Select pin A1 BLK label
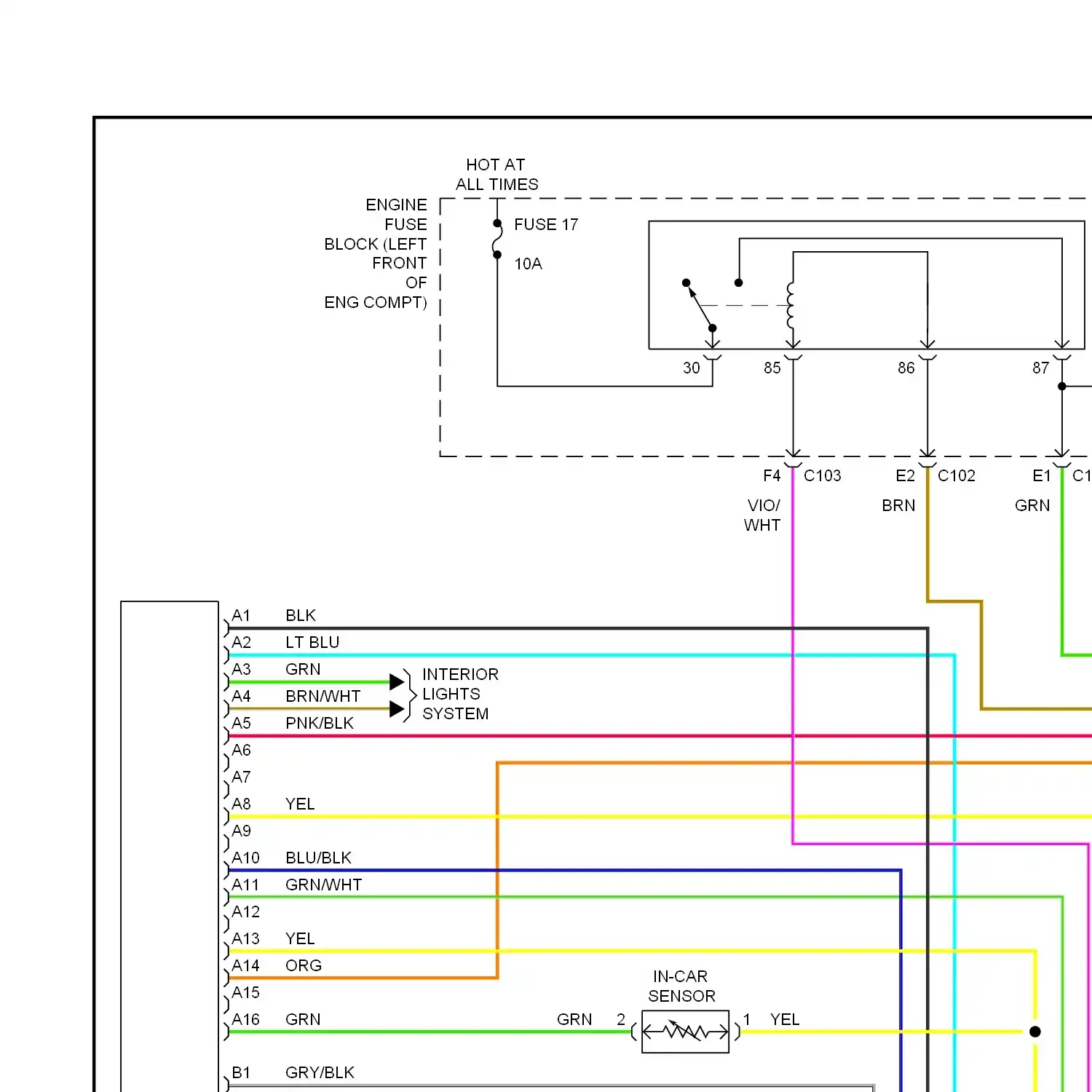The width and height of the screenshot is (1092, 1092). 274,615
